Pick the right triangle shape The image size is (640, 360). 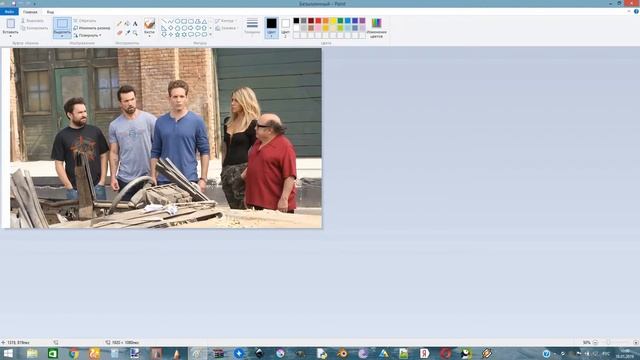[x=164, y=28]
